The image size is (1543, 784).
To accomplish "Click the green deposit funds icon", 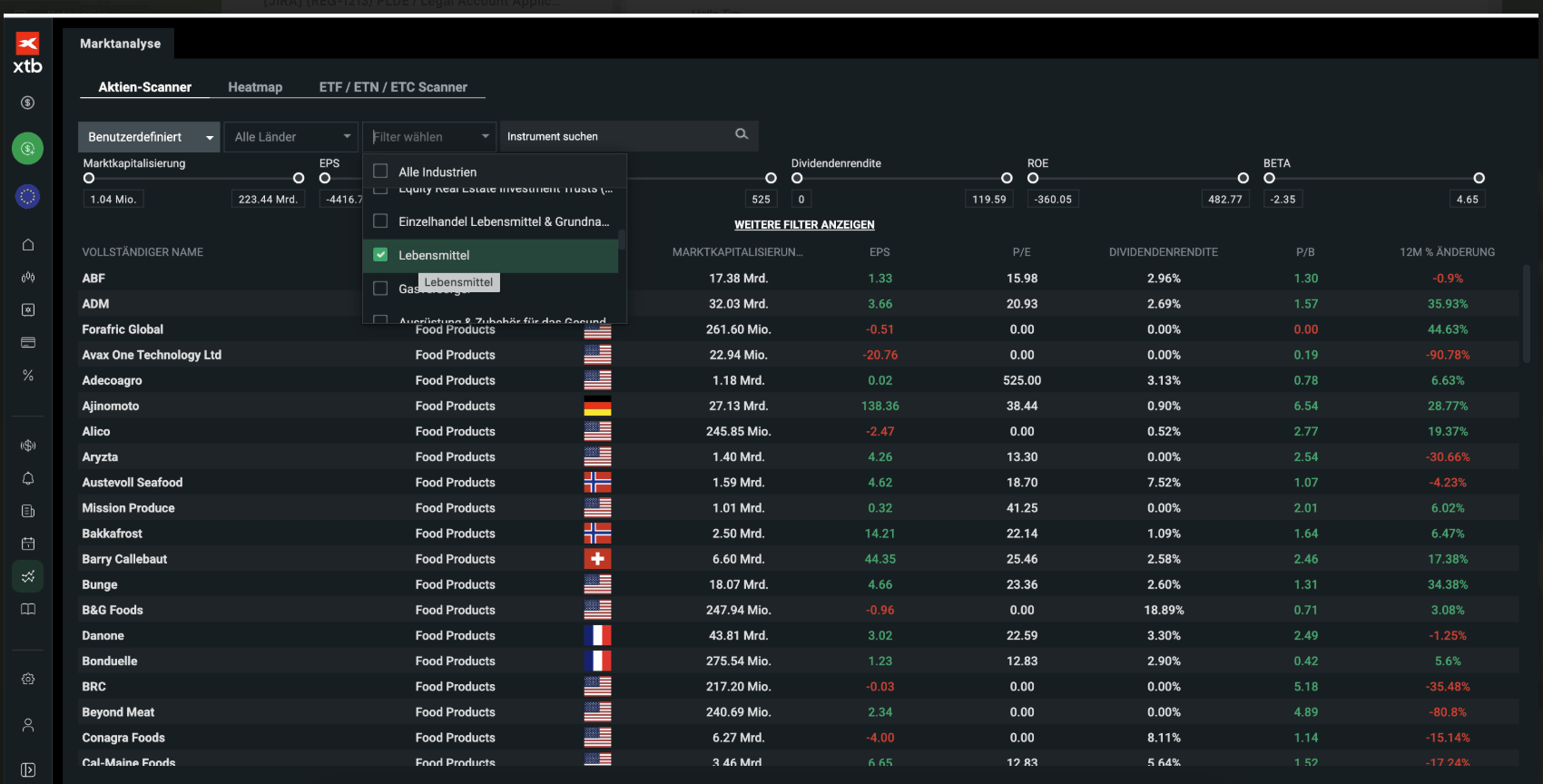I will click(27, 148).
